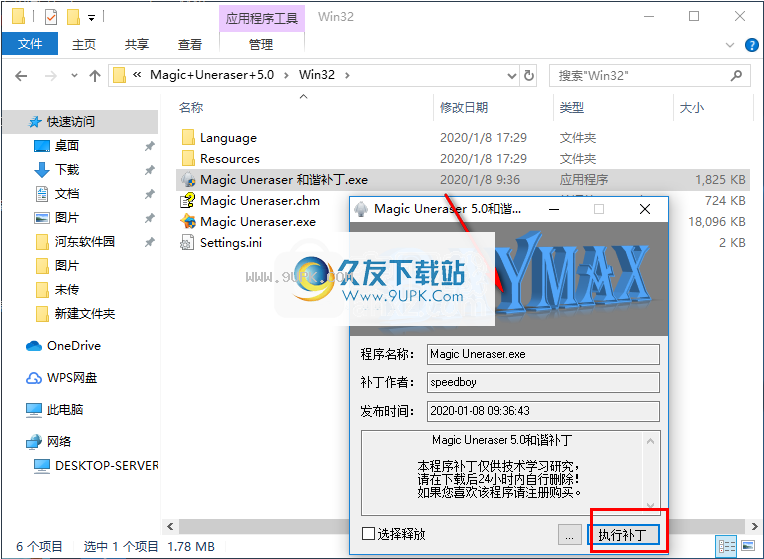The image size is (764, 559).
Task: Click the Forward navigation arrow
Action: click(51, 76)
